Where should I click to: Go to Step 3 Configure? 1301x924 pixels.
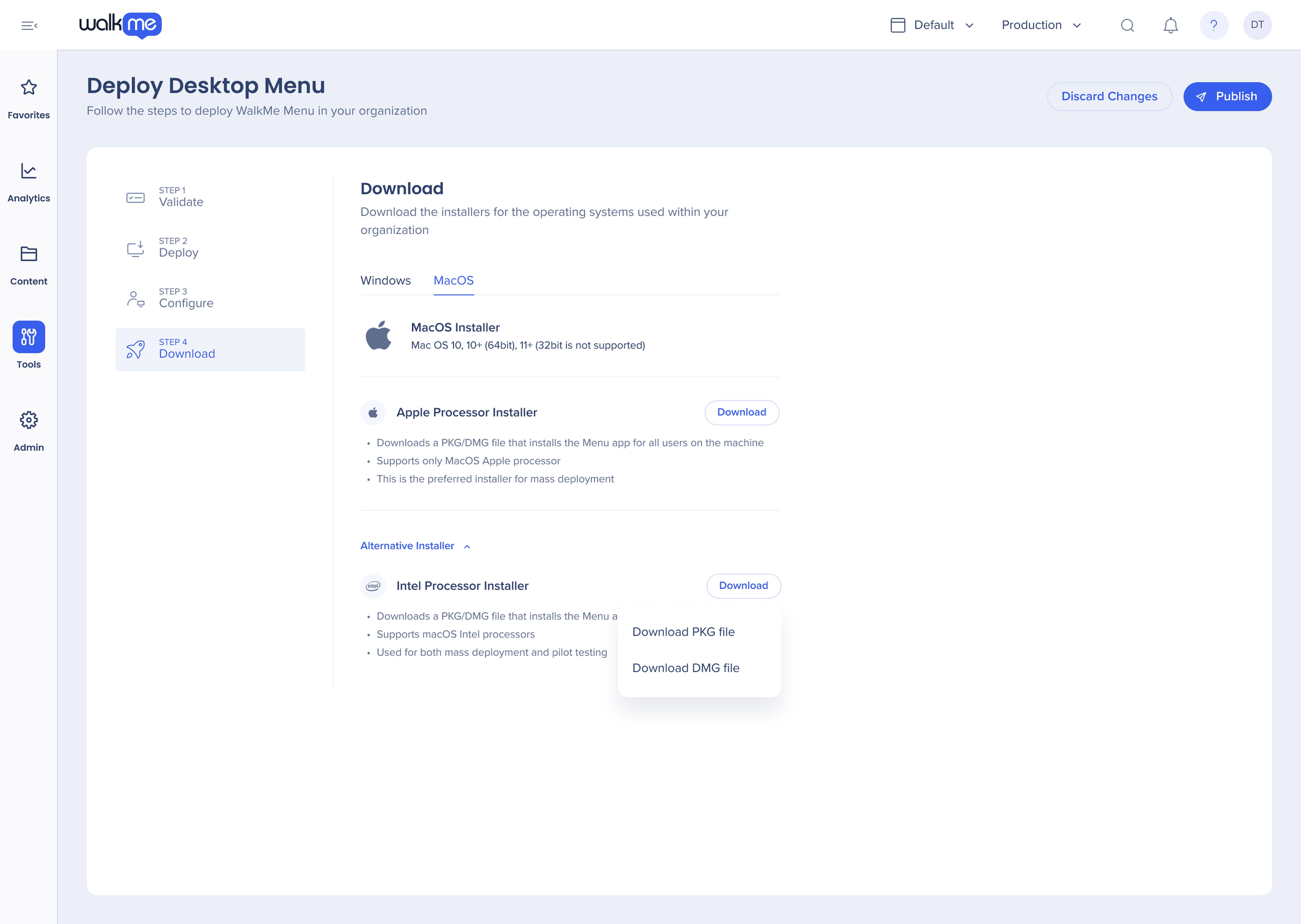coord(211,299)
